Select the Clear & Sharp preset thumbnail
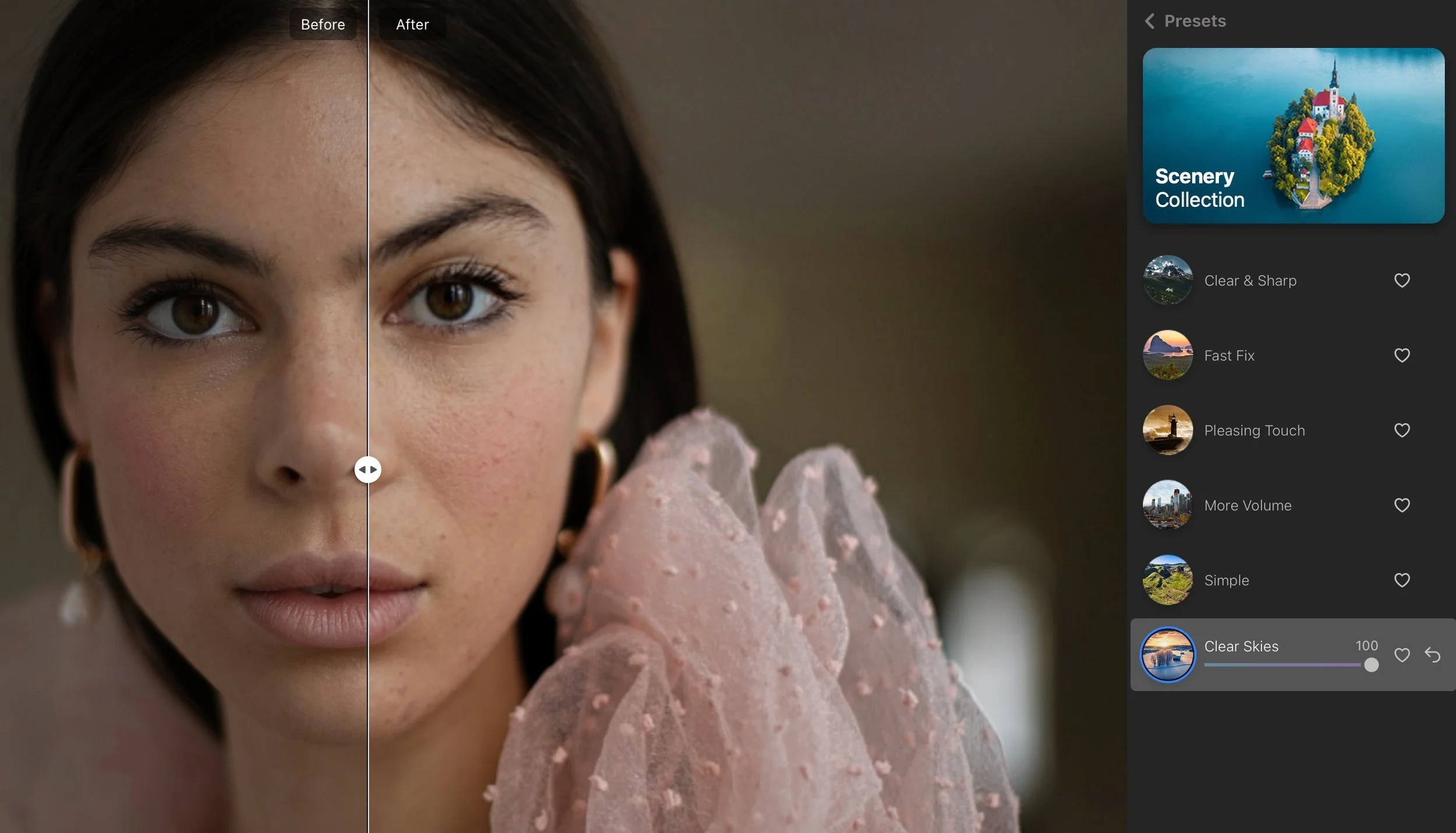1456x833 pixels. point(1167,280)
